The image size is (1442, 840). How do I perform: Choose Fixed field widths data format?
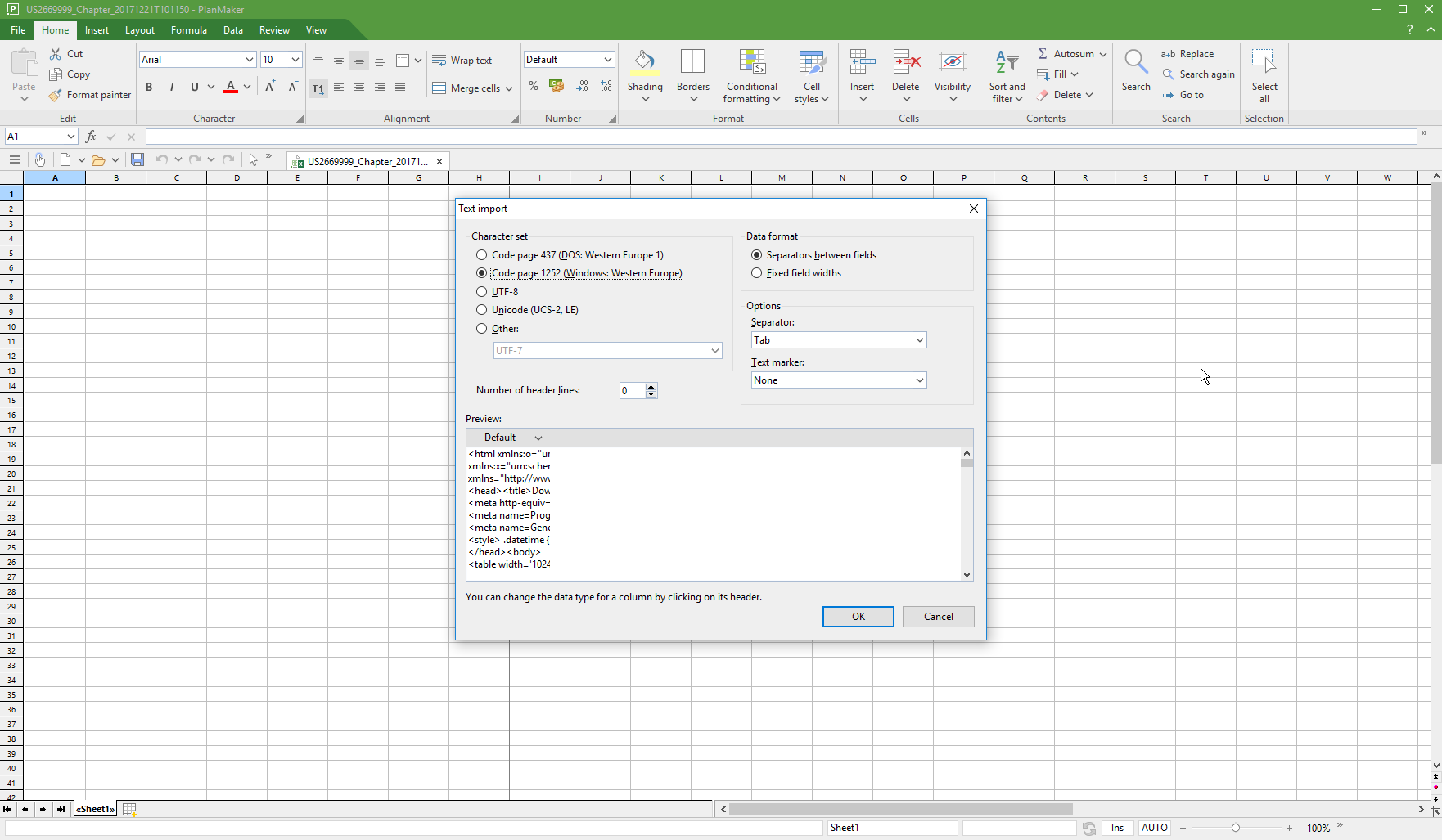(757, 273)
